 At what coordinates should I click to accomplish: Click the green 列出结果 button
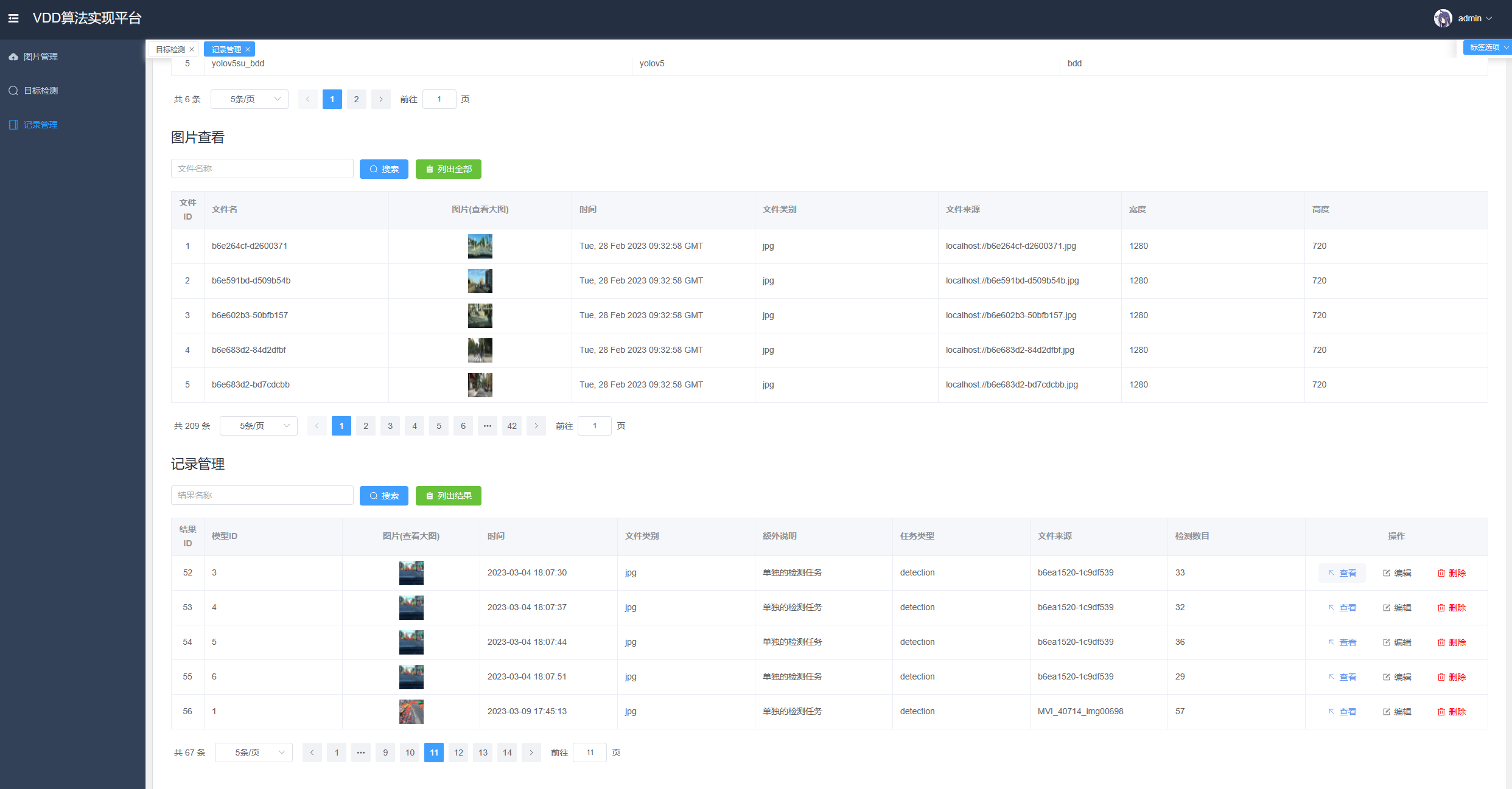coord(448,496)
